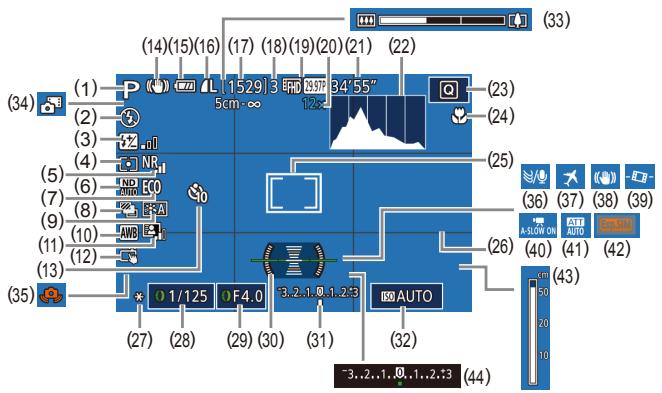Tap the drive mode icon below ND AUTO
The height and width of the screenshot is (393, 662).
click(x=128, y=210)
